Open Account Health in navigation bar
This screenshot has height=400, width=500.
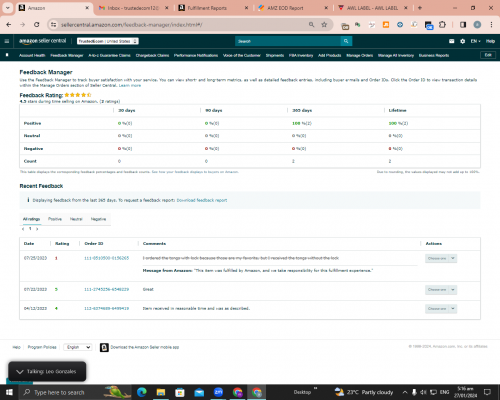click(x=32, y=55)
